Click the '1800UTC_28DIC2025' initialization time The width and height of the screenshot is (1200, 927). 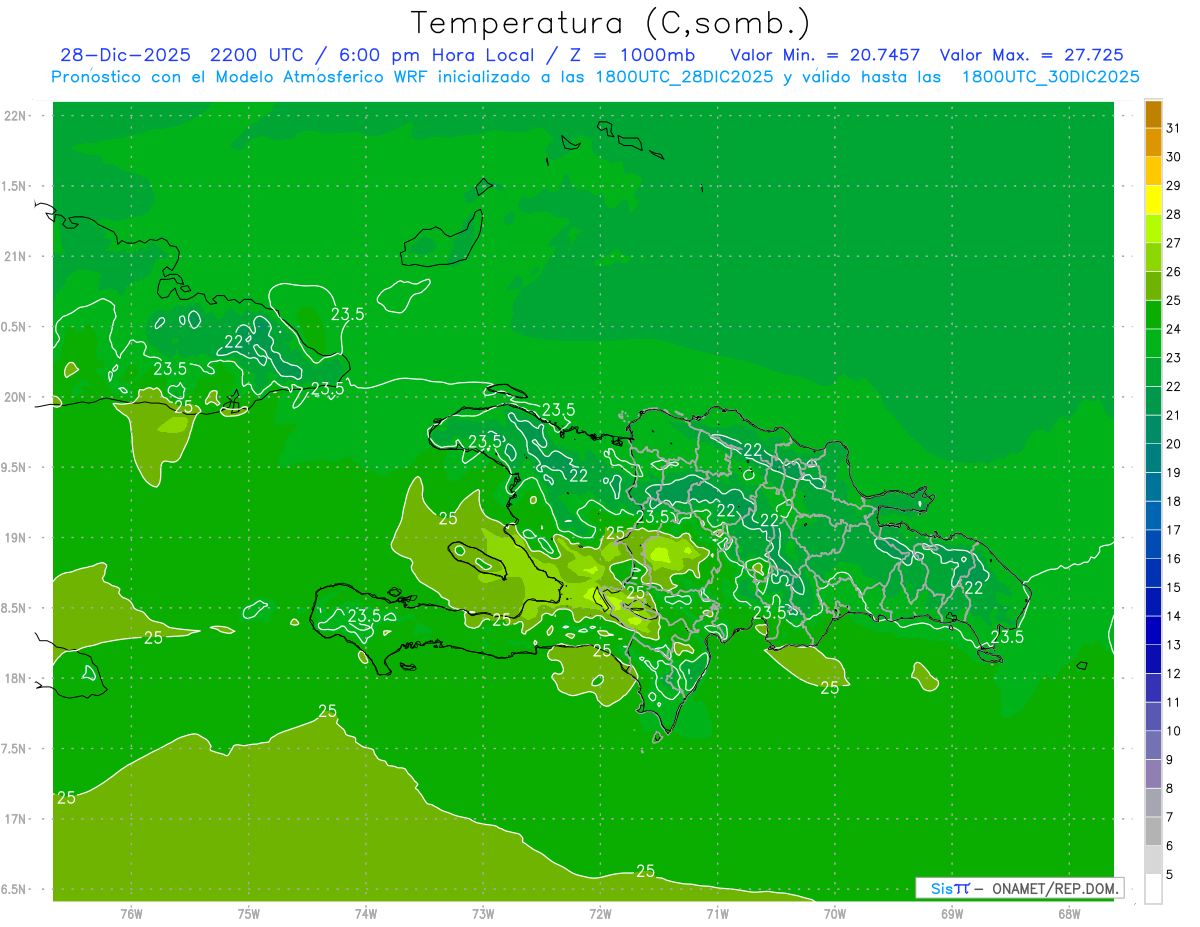coord(689,77)
